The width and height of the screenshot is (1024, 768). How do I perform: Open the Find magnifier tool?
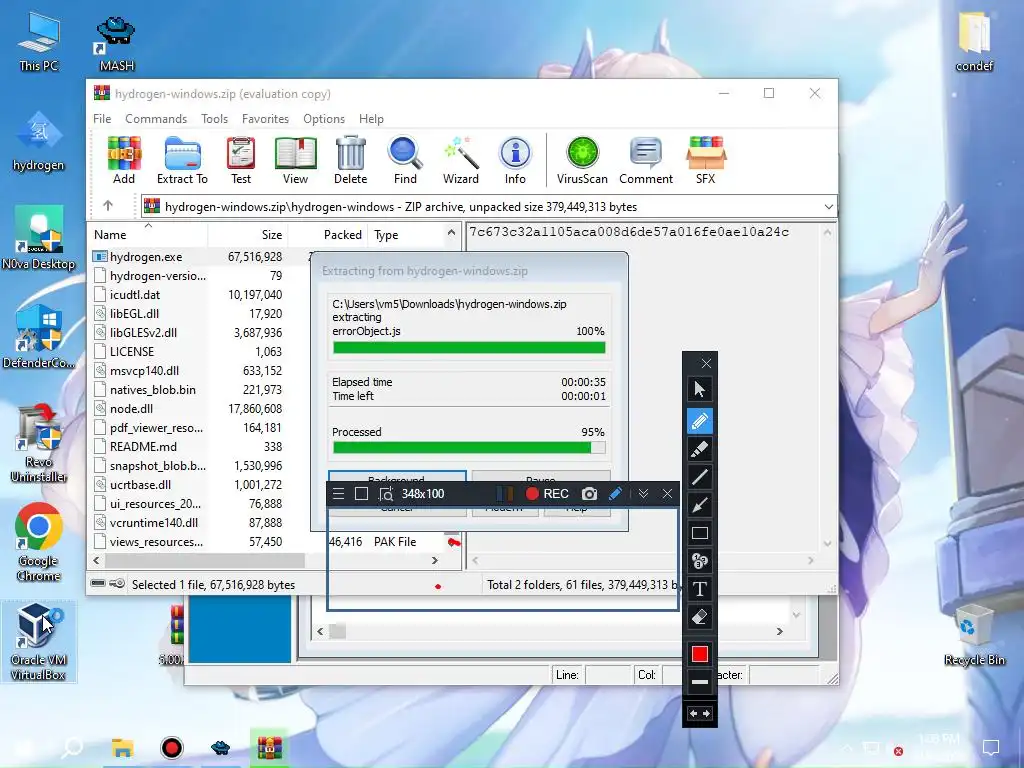coord(405,160)
